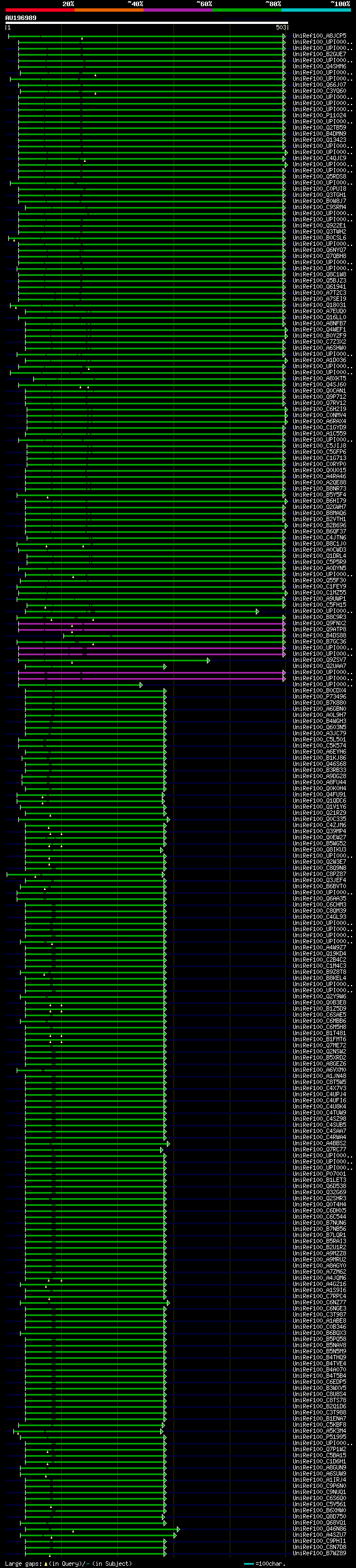Select label UniRef100_A7EUQ0
The height and width of the screenshot is (1568, 356).
click(x=319, y=311)
